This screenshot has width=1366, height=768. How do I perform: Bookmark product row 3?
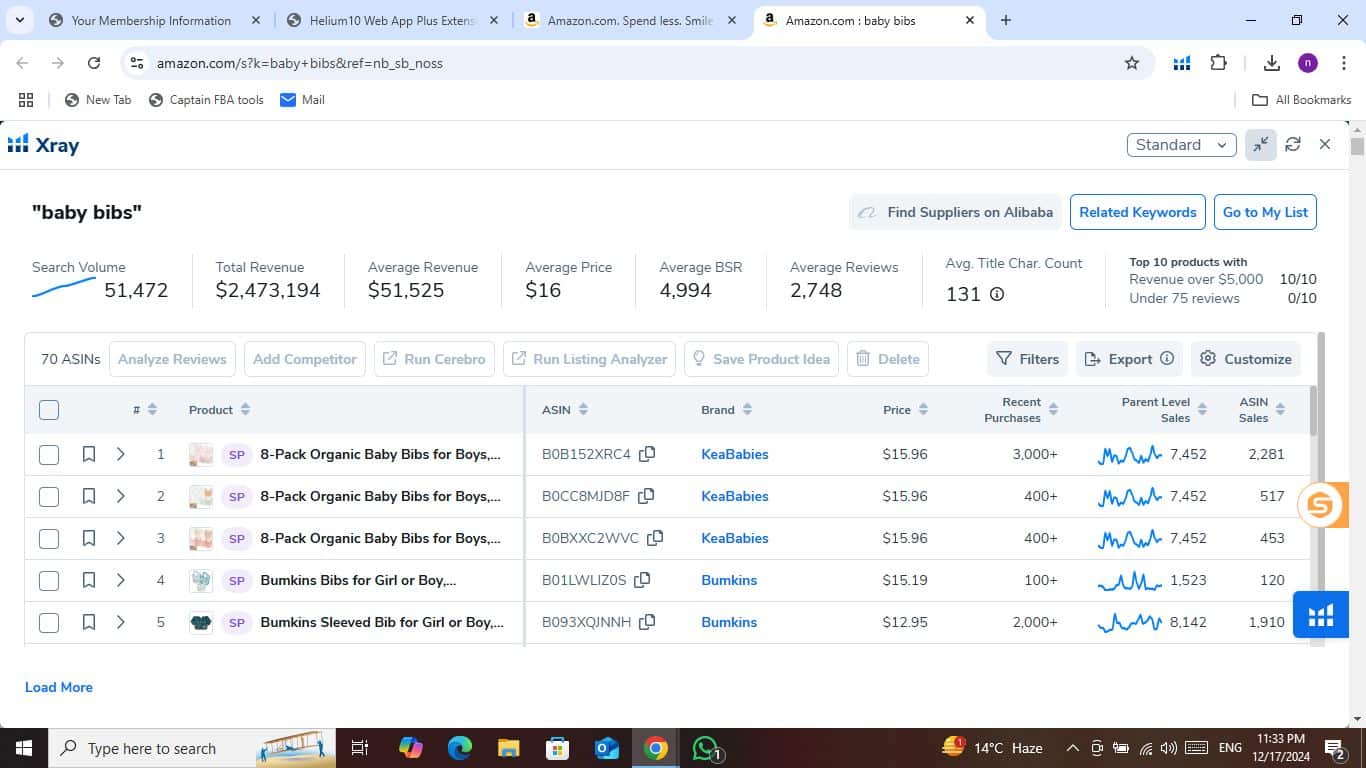click(x=88, y=538)
